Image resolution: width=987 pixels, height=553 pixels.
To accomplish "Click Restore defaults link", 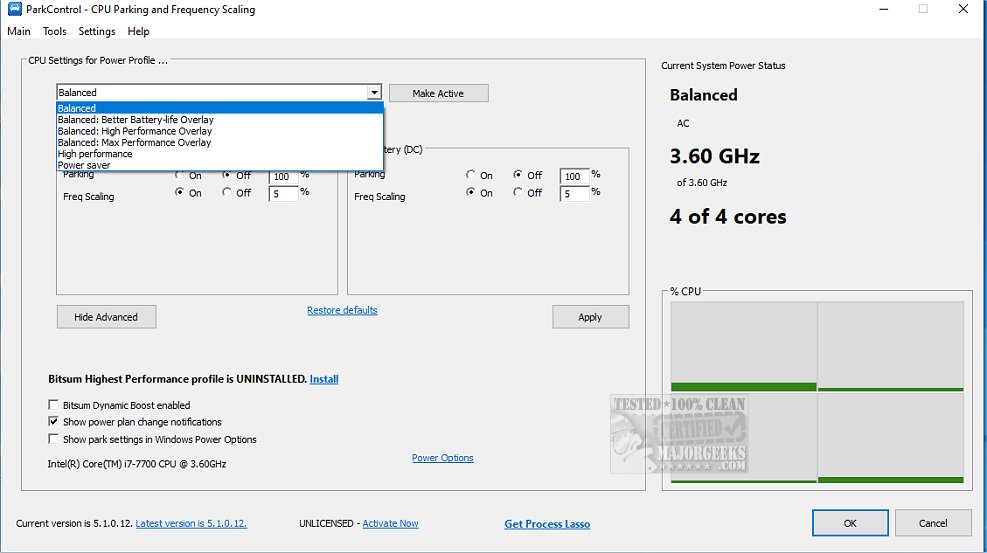I will click(x=342, y=310).
